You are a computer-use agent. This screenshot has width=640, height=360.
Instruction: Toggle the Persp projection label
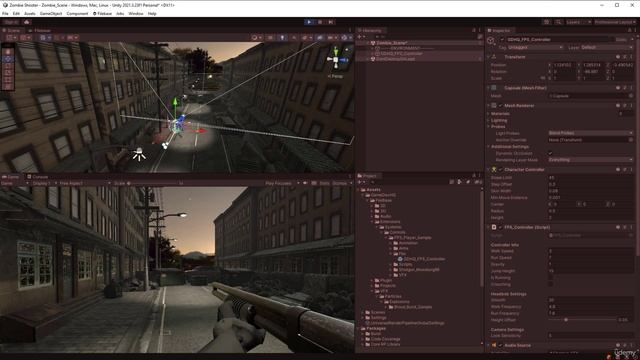pyautogui.click(x=336, y=76)
